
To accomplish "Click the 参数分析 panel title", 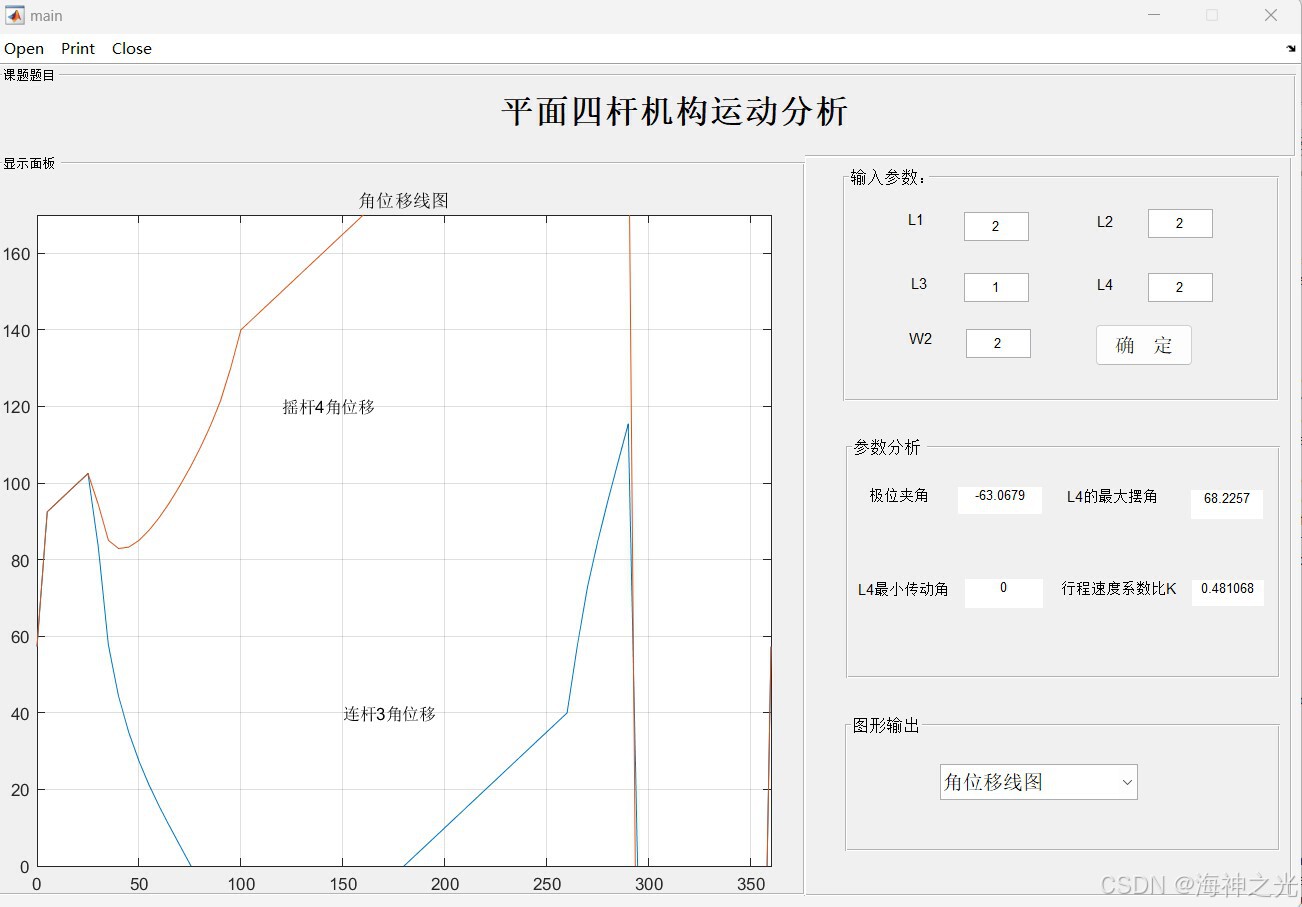I will pyautogui.click(x=887, y=447).
